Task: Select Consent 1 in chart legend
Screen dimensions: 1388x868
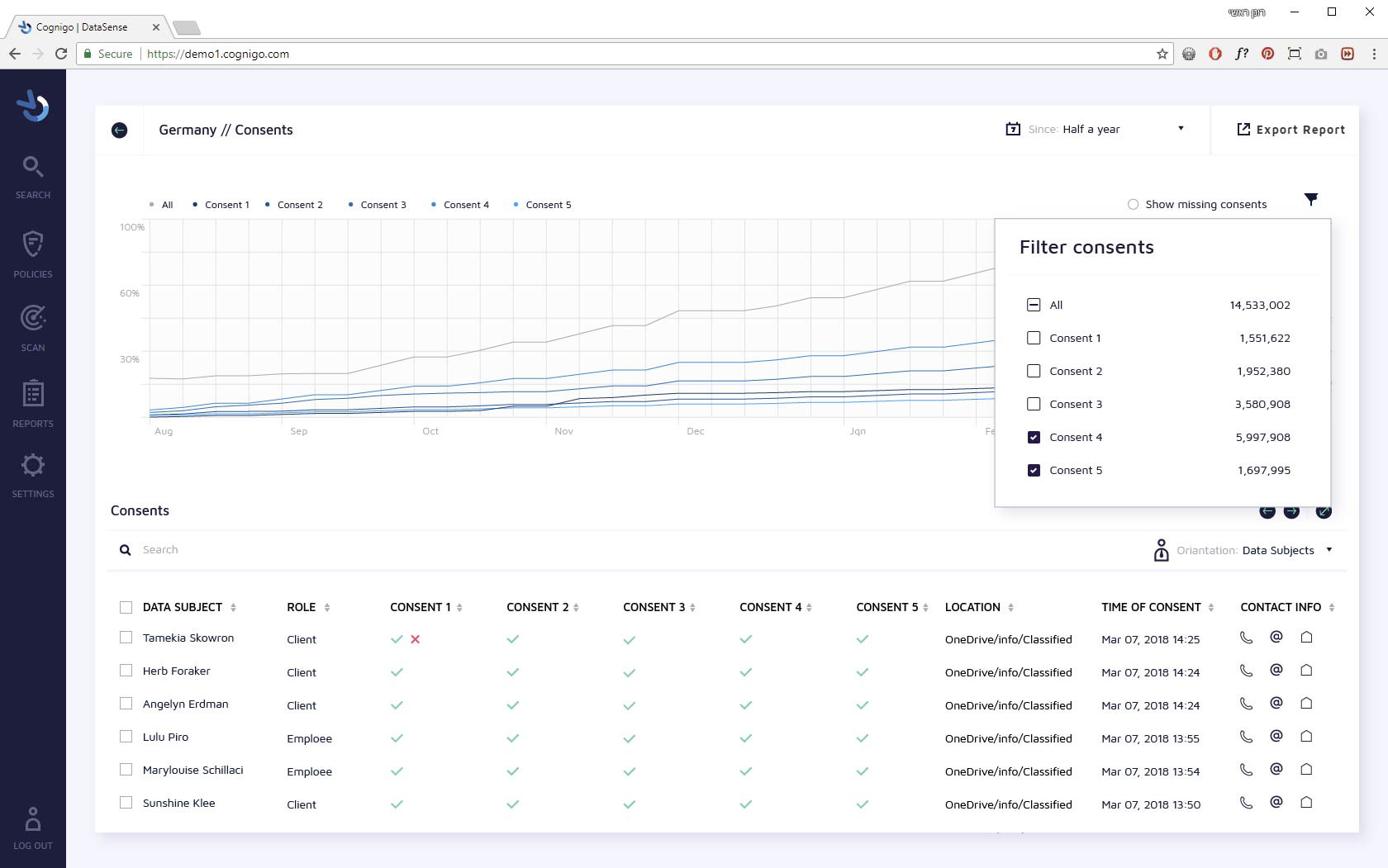Action: tap(221, 205)
